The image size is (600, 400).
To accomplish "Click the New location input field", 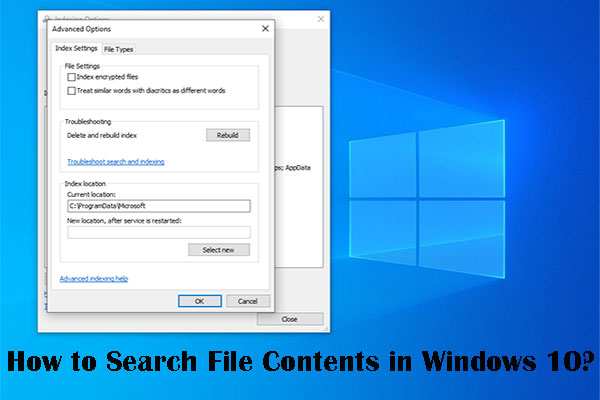I will click(x=159, y=232).
